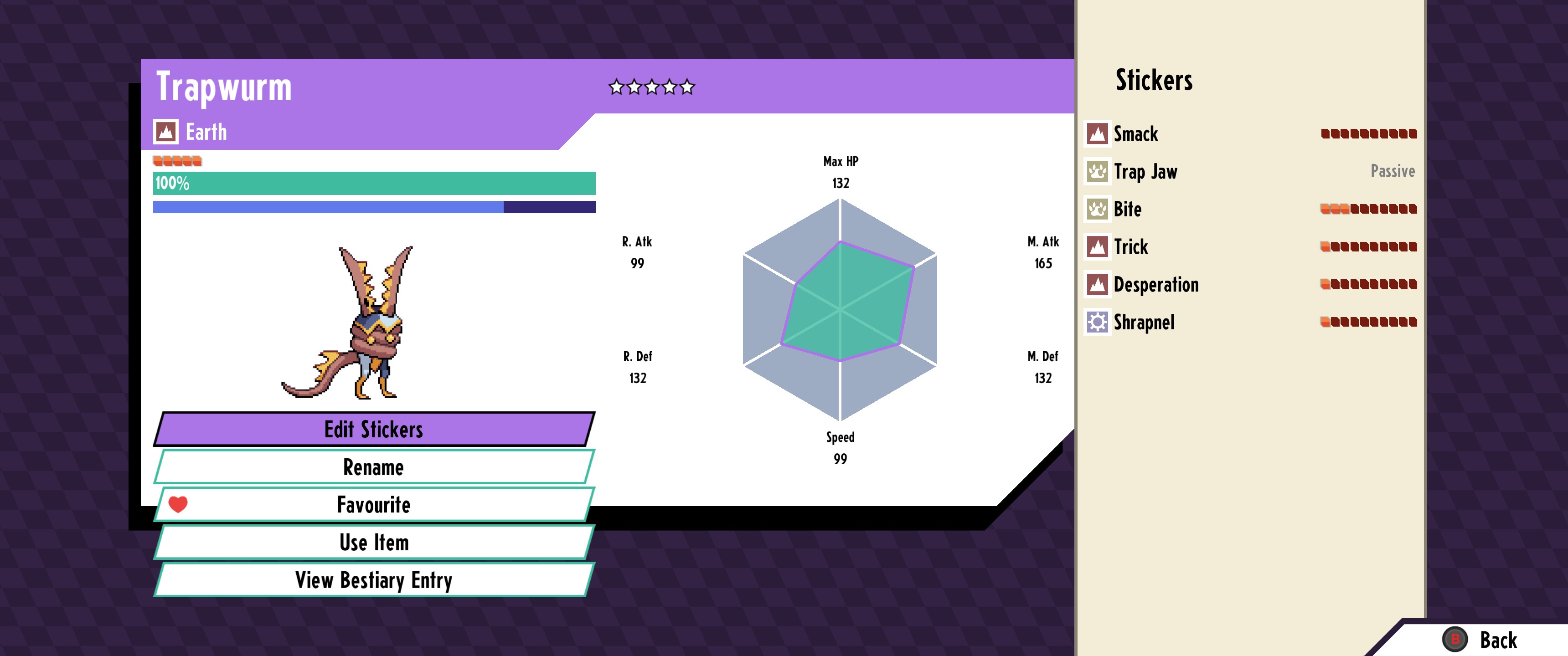Click the Earth type icon under Trapwurm name

tap(165, 132)
